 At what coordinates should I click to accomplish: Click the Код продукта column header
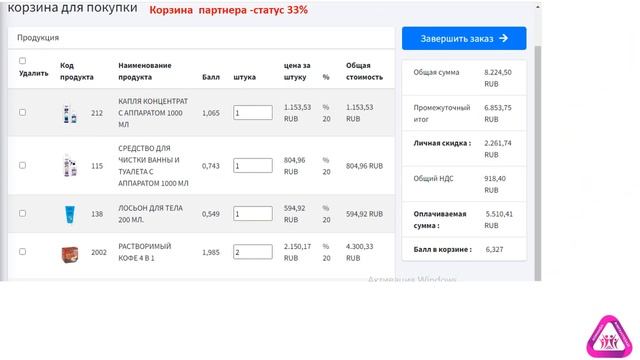click(77, 71)
